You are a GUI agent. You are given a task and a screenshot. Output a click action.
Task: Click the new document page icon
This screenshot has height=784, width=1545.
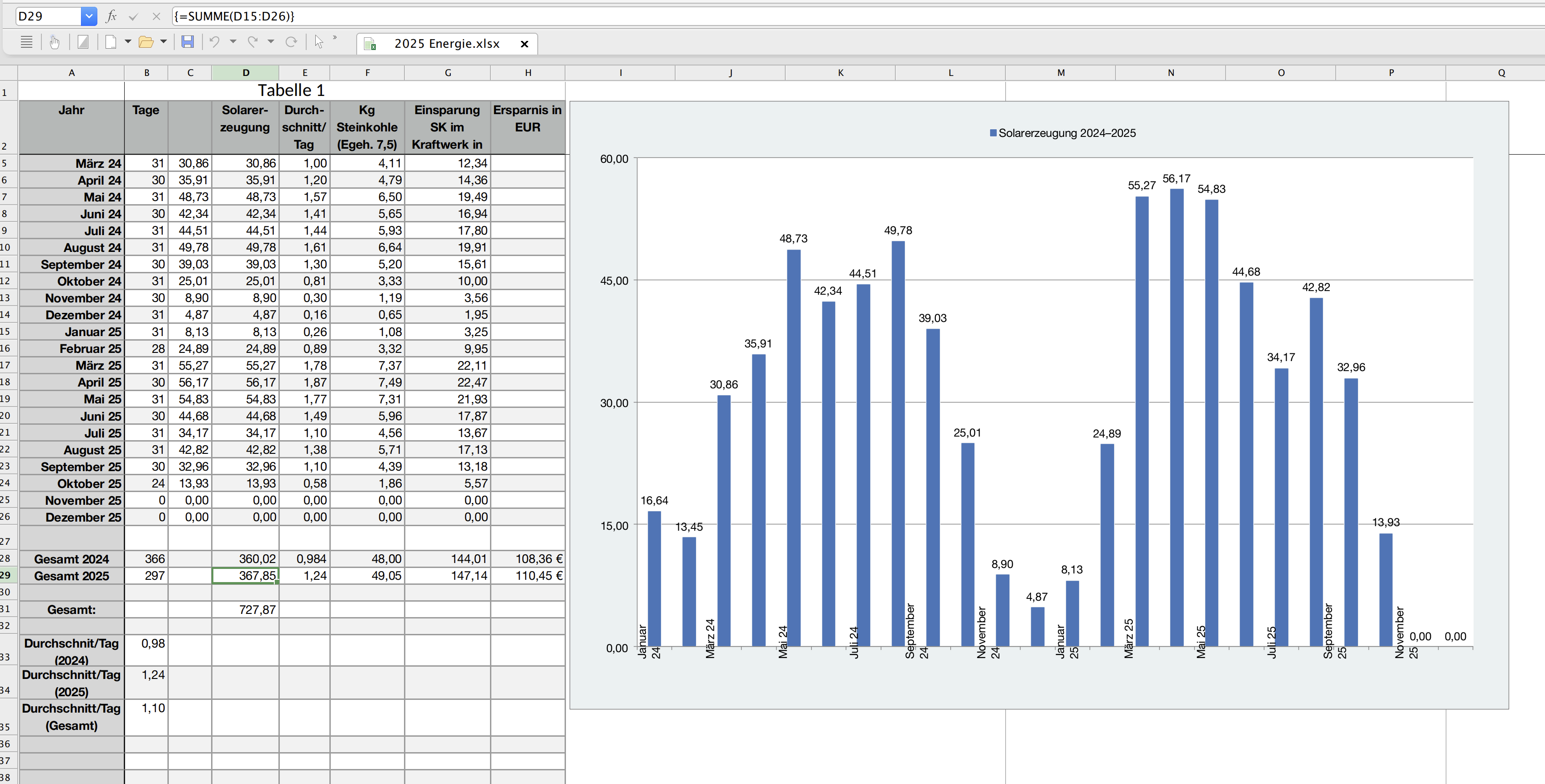[x=111, y=42]
